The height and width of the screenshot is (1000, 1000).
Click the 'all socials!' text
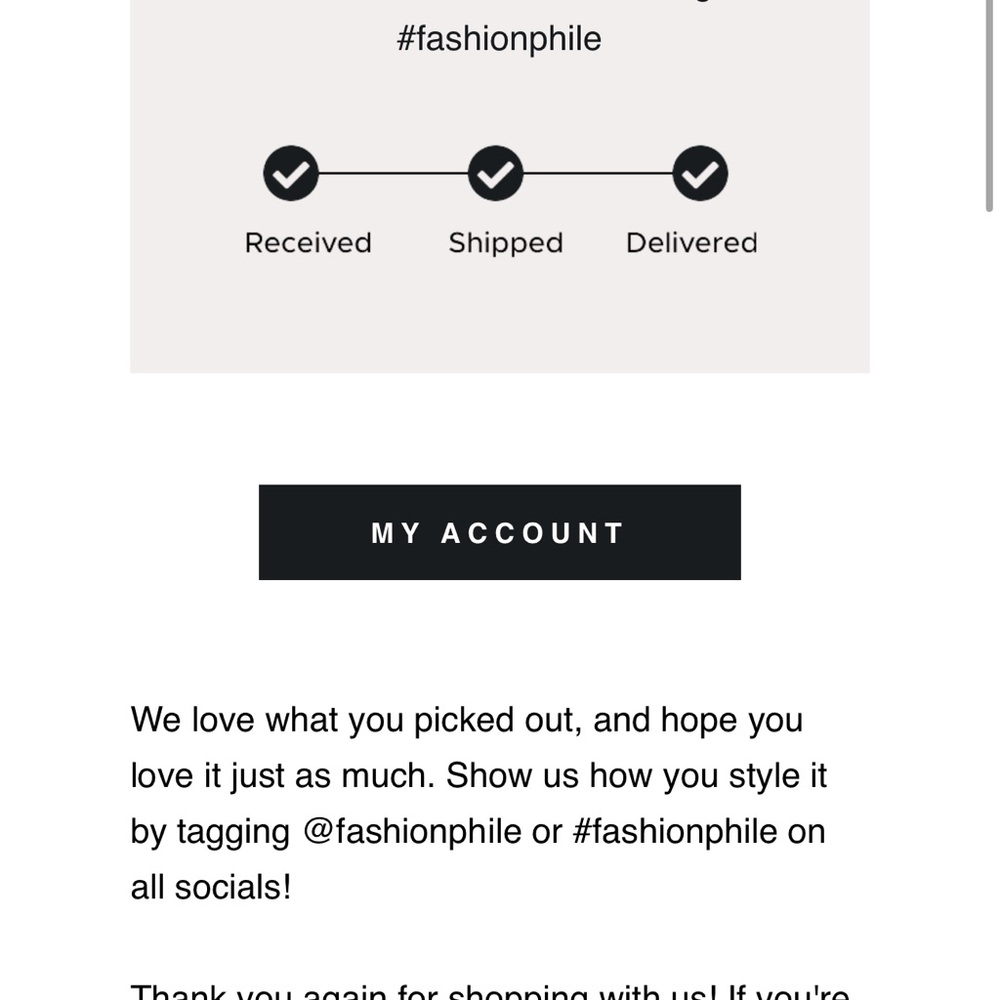coord(211,888)
